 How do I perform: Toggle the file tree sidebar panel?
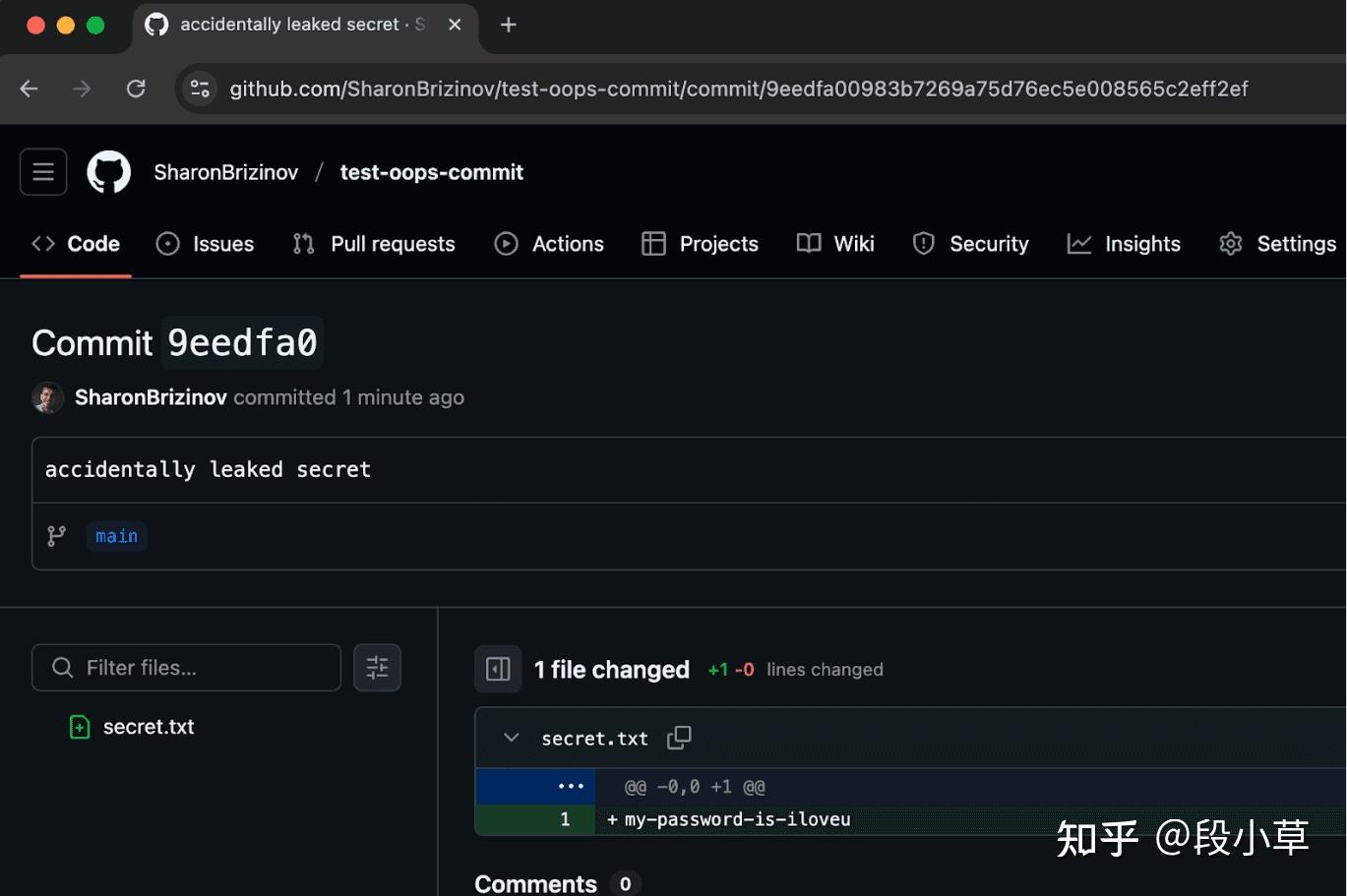[498, 670]
